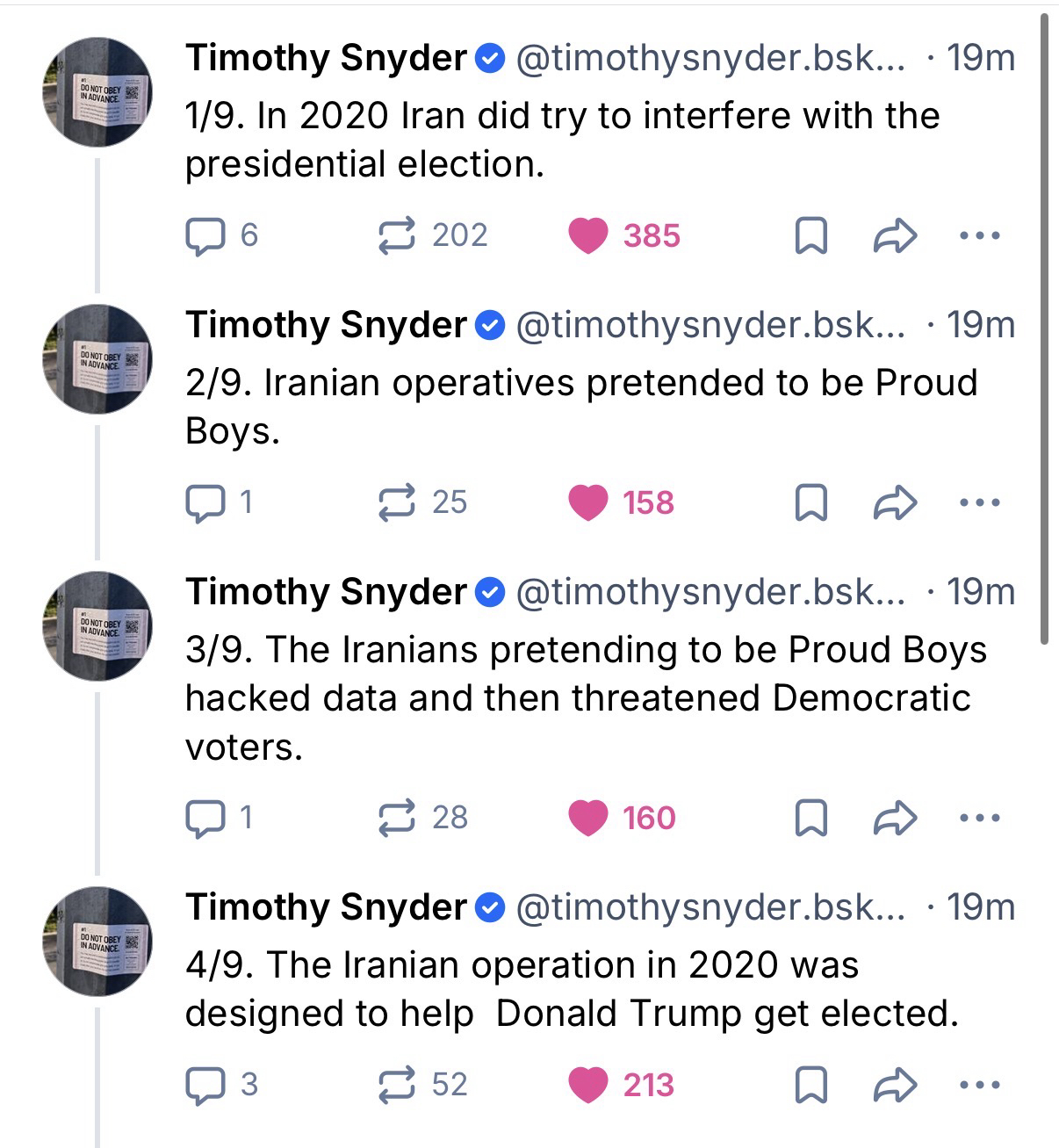The width and height of the screenshot is (1059, 1148).
Task: Bookmark the 1/9 presidential election post
Action: click(x=810, y=235)
